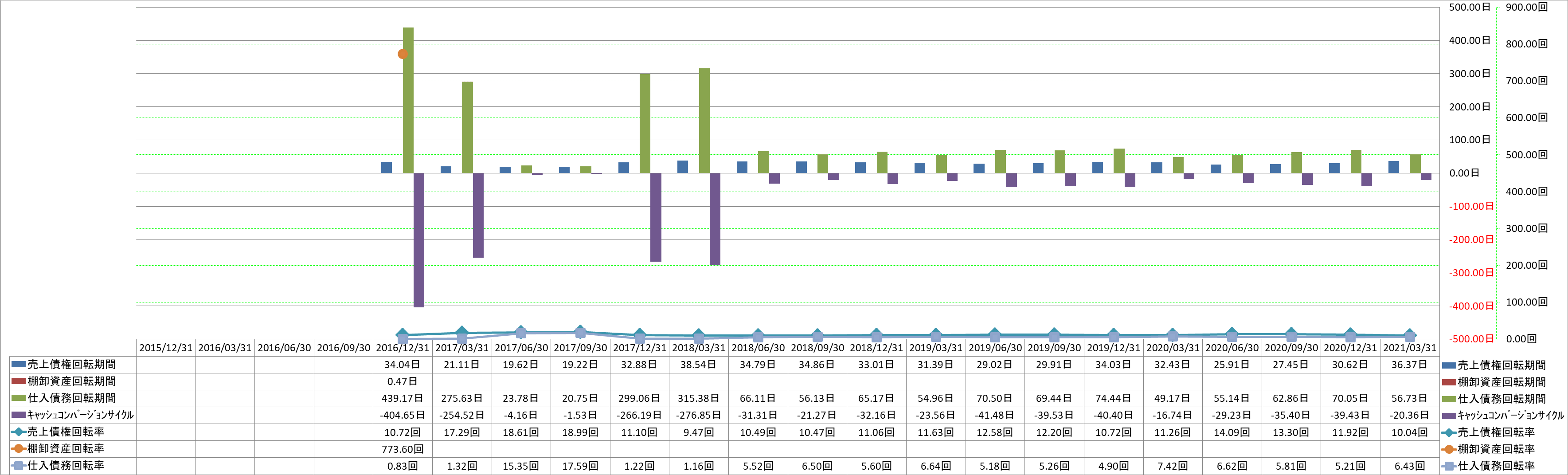Select the cell showing 74.44日

point(1113,398)
